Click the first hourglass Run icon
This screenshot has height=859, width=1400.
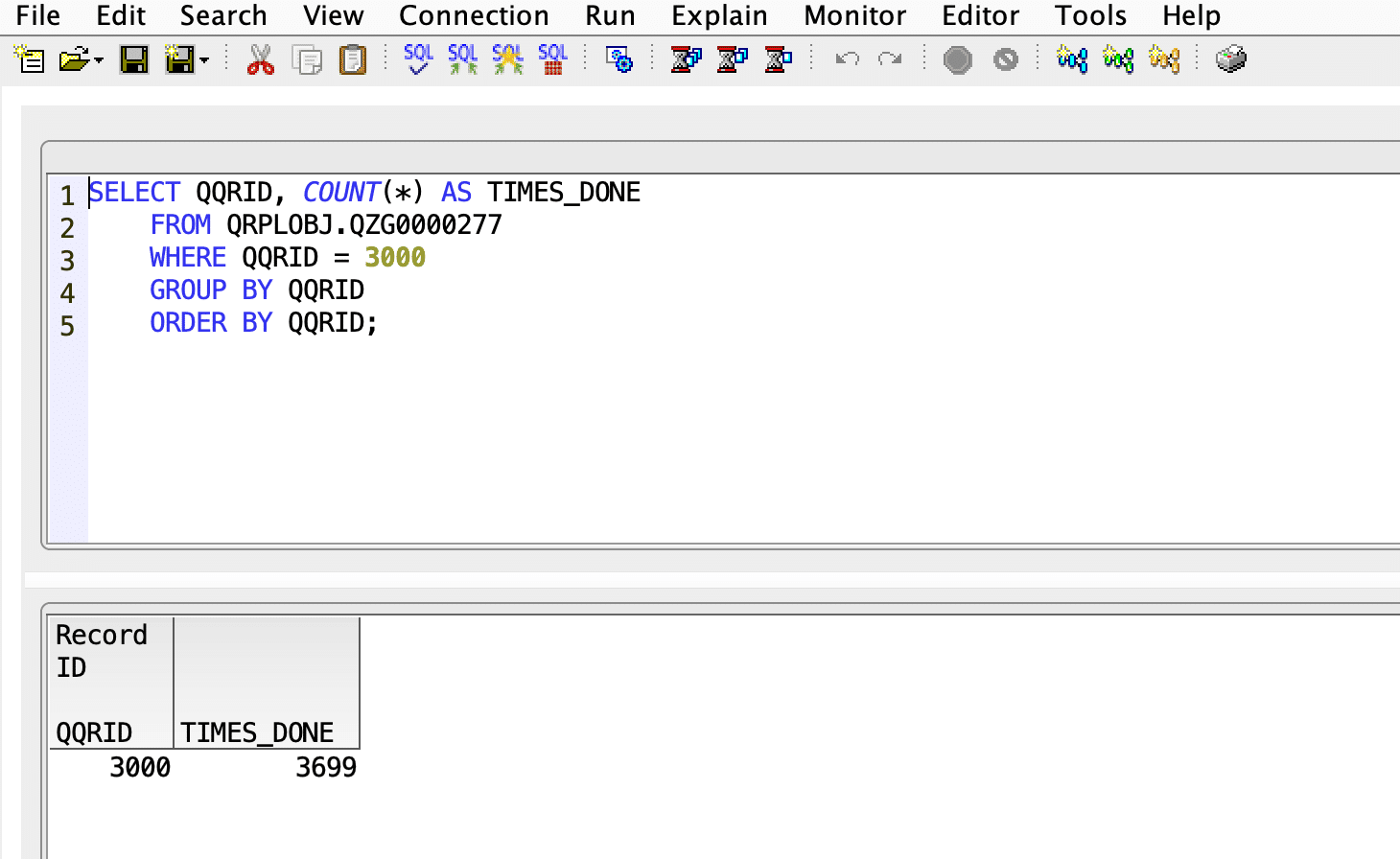point(685,59)
